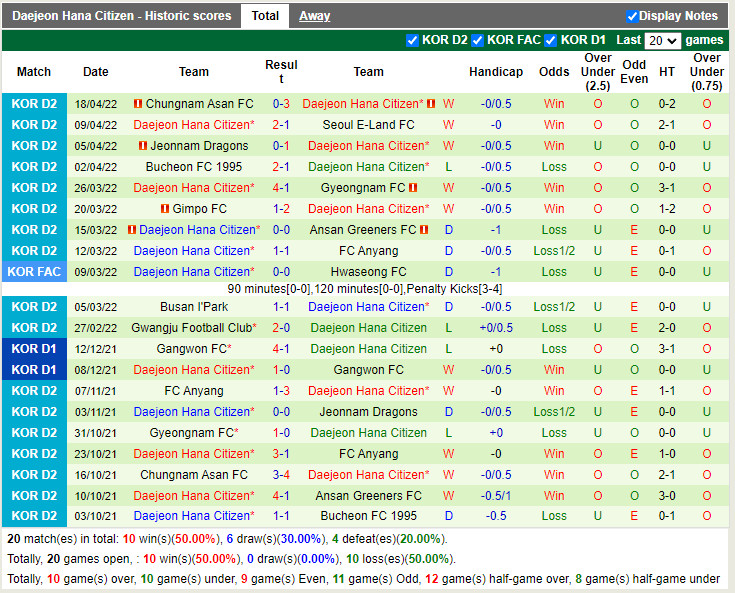This screenshot has height=593, width=735.
Task: Click the date 07/11/21
Action: [96, 391]
